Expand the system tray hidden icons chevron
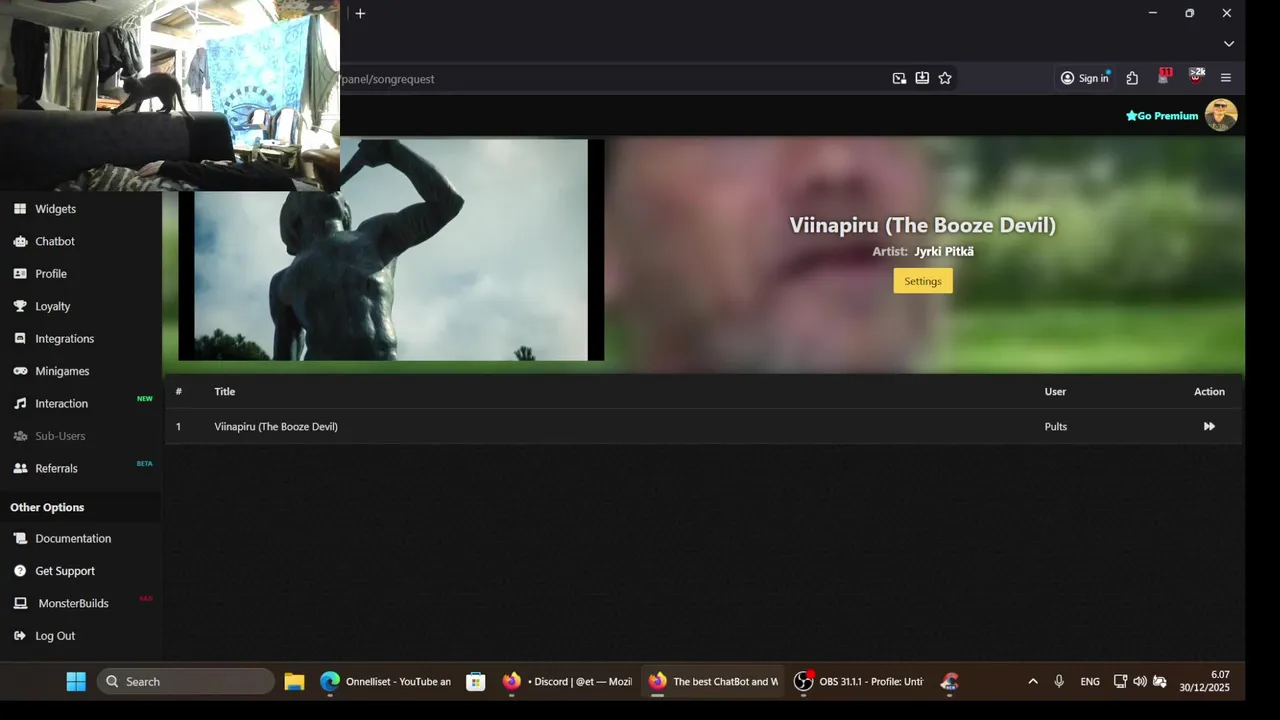Screen dimensions: 1280x720 (x=1033, y=682)
